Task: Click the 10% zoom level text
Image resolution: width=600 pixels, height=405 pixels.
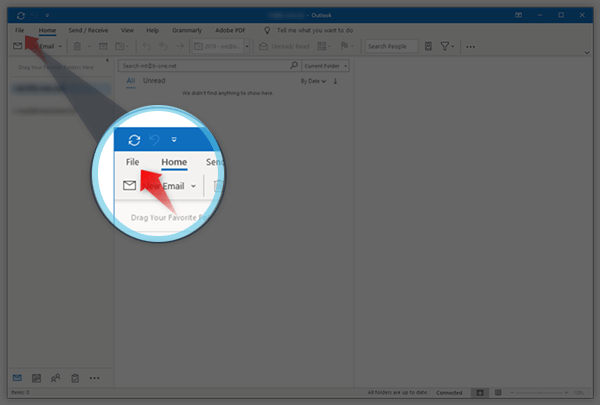Action: (579, 393)
